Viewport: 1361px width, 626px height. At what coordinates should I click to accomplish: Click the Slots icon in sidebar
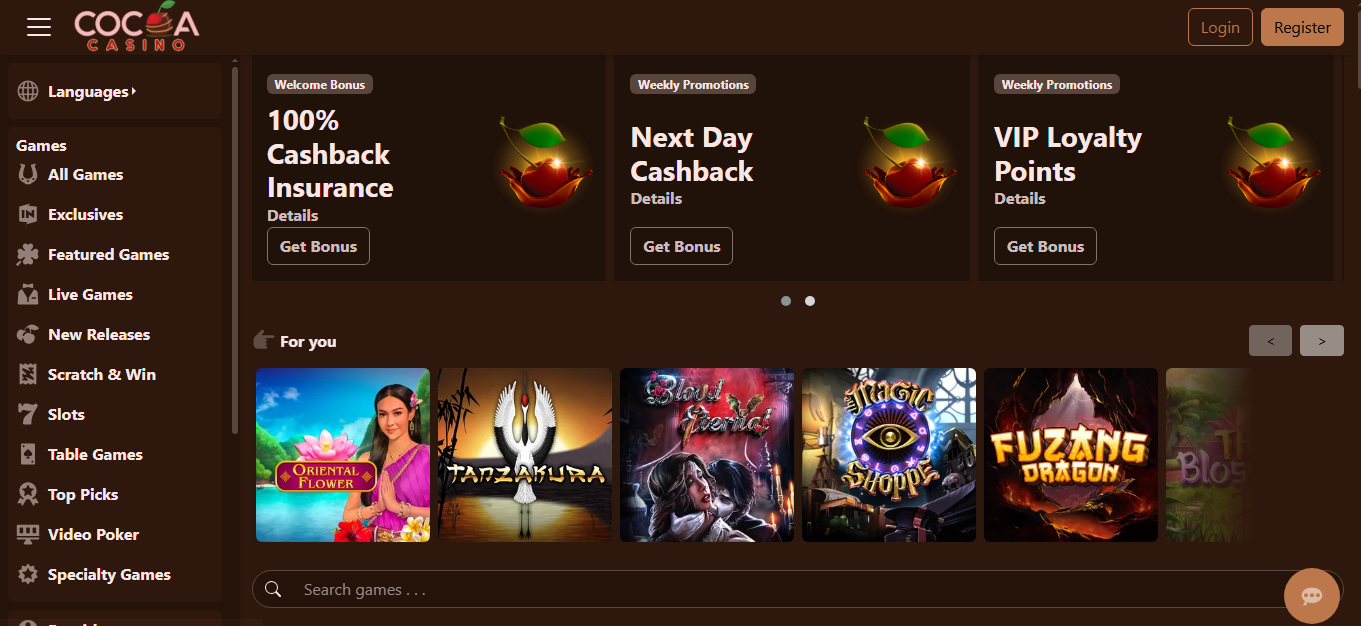(28, 414)
